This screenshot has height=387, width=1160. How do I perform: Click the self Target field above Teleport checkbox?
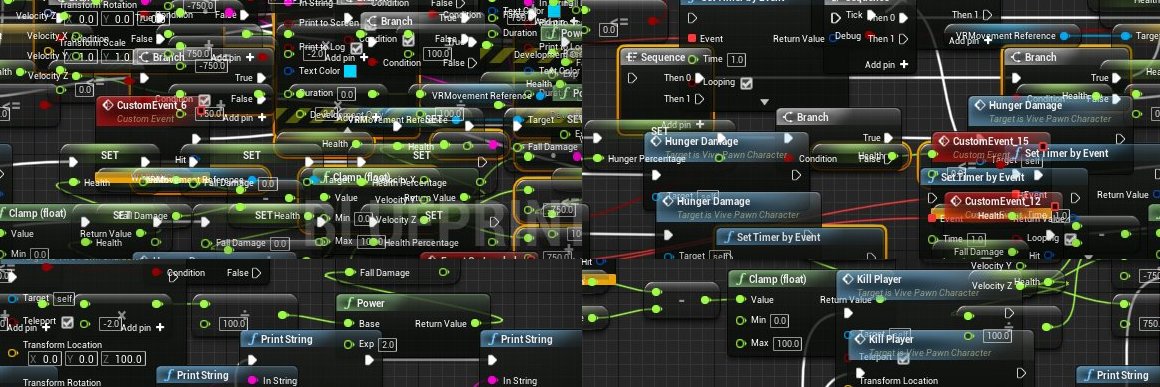[64, 298]
